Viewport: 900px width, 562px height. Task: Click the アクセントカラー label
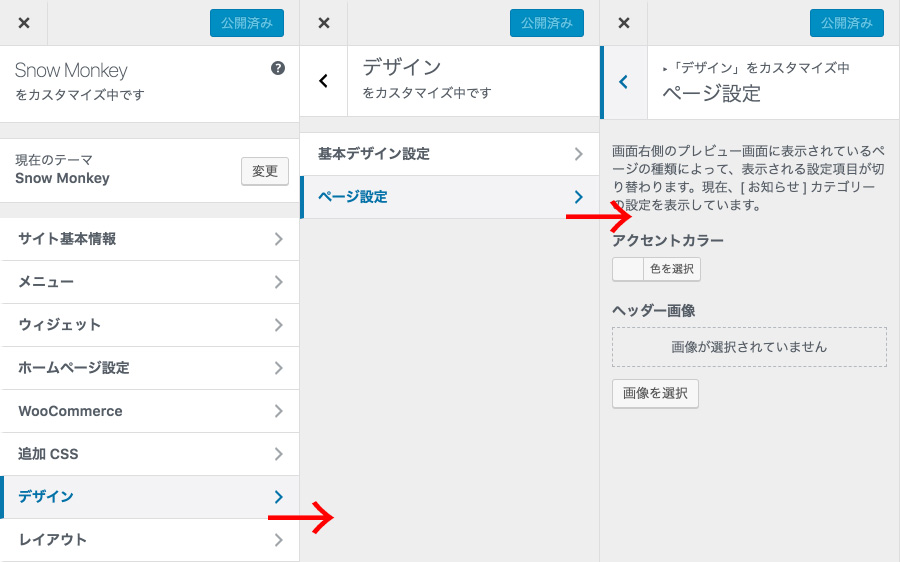(668, 240)
